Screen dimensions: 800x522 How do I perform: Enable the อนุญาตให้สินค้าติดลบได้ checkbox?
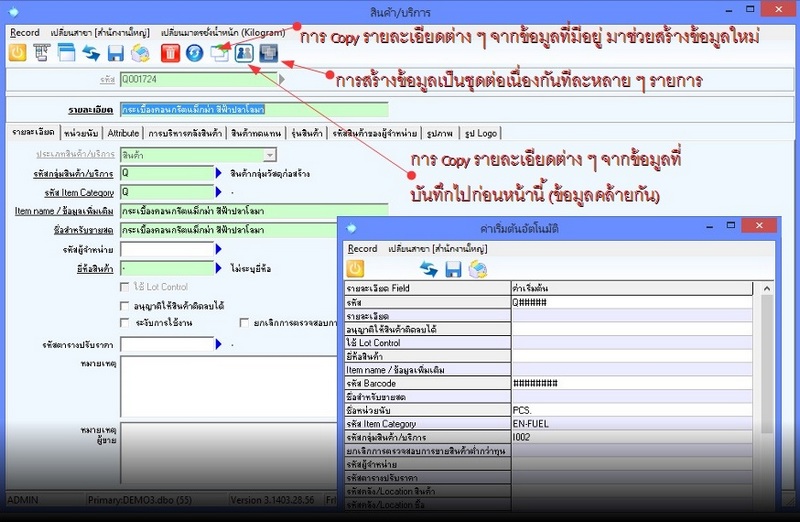(x=124, y=305)
